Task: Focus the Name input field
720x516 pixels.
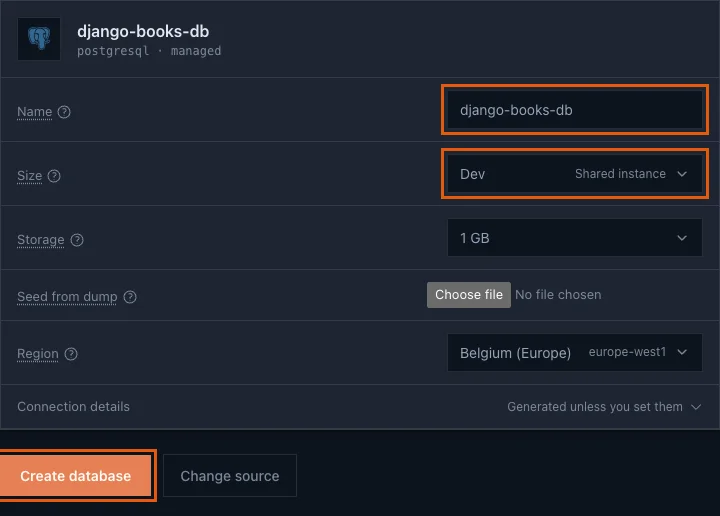Action: 574,110
